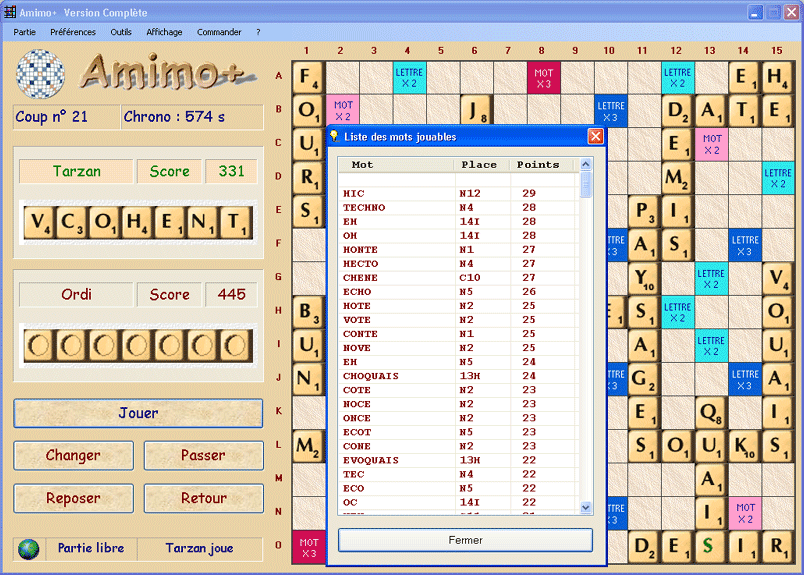Click the lightbulb icon in dialog title
Viewport: 804px width, 575px height.
(334, 136)
